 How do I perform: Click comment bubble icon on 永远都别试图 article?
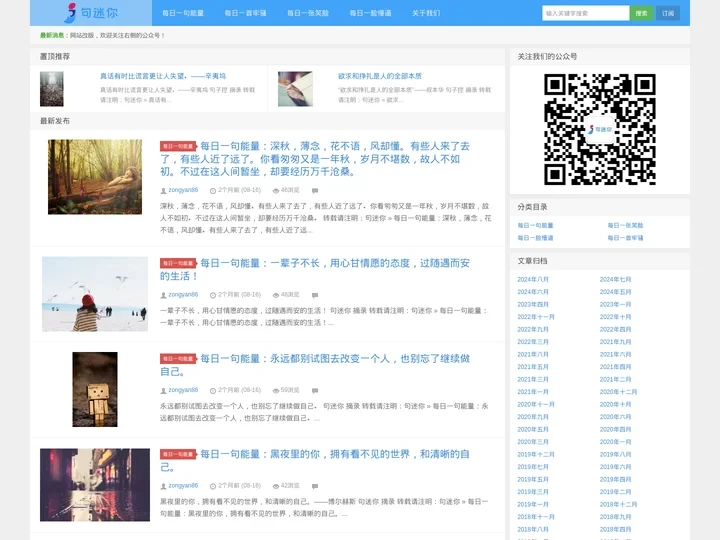click(x=315, y=391)
